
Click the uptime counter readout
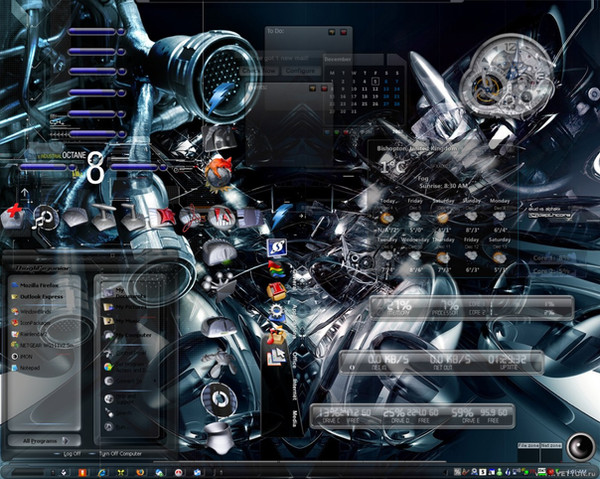tap(507, 362)
